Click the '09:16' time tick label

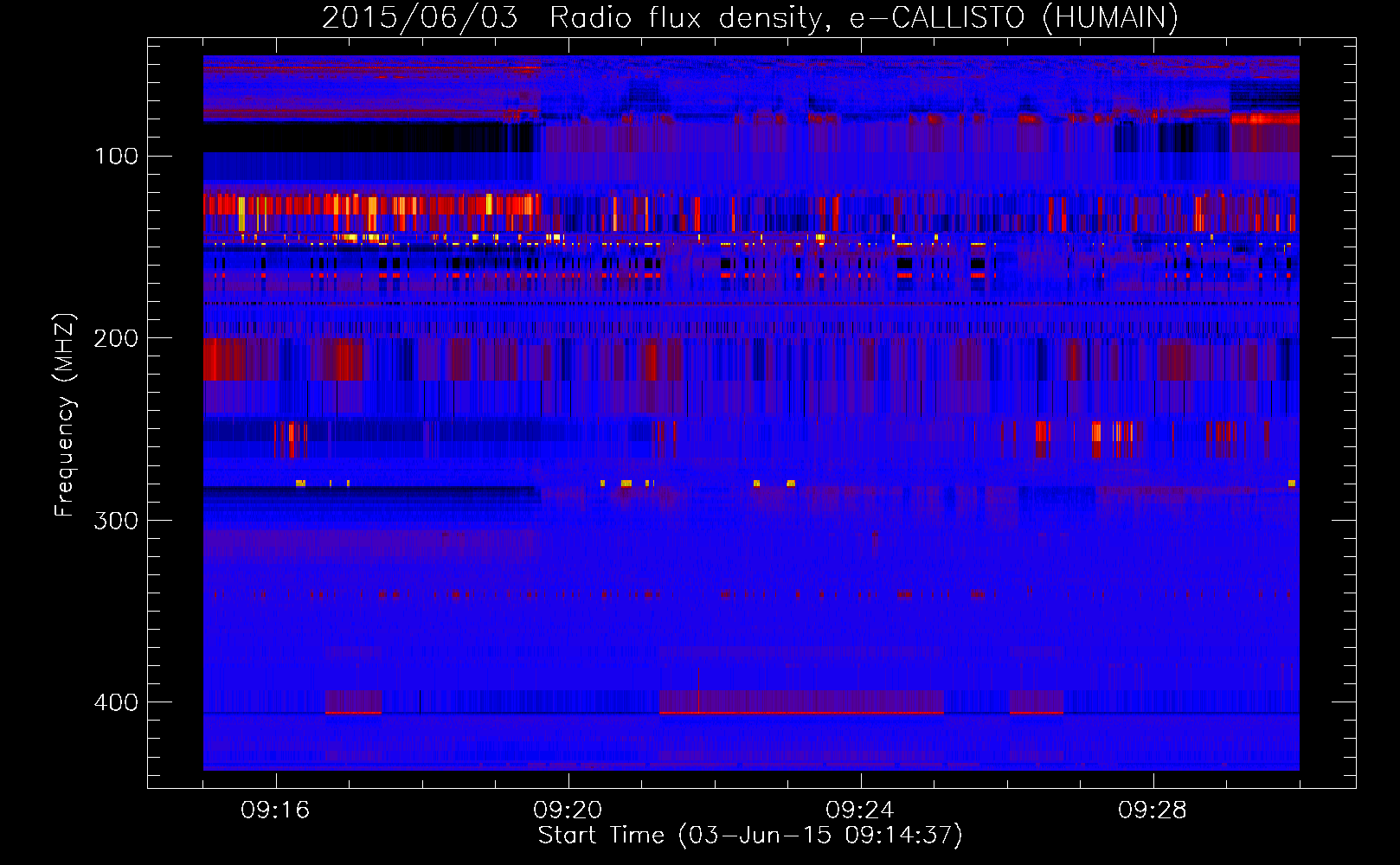275,811
